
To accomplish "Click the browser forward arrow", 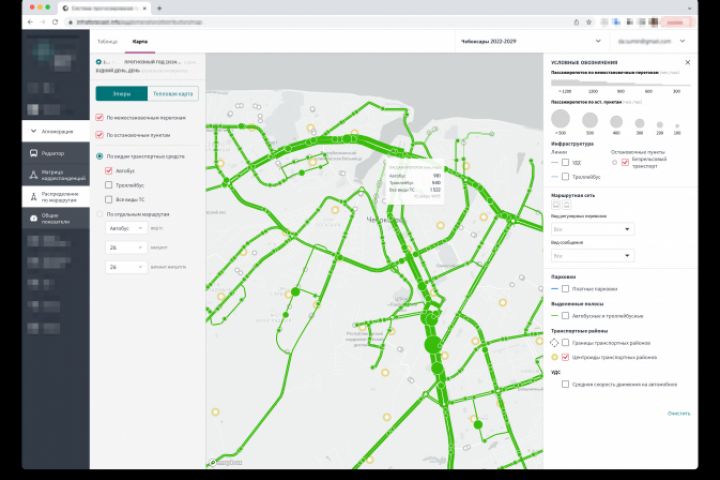I will click(x=42, y=22).
